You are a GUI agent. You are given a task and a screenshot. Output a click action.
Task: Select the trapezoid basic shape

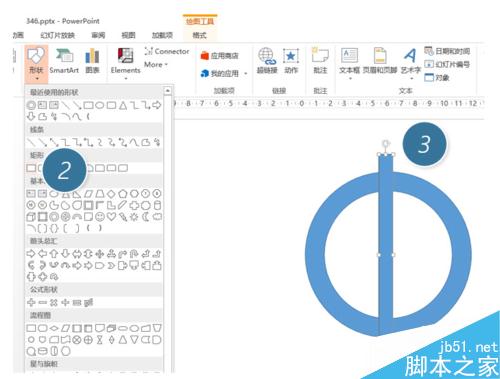[100, 194]
